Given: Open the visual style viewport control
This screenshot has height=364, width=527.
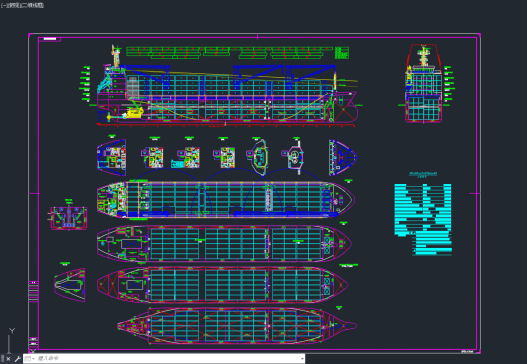Looking at the screenshot, I should coord(32,5).
